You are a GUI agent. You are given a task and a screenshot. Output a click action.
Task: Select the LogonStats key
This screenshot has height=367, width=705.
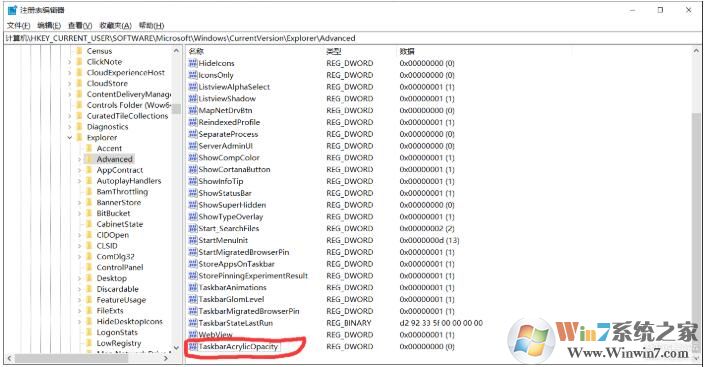click(117, 332)
